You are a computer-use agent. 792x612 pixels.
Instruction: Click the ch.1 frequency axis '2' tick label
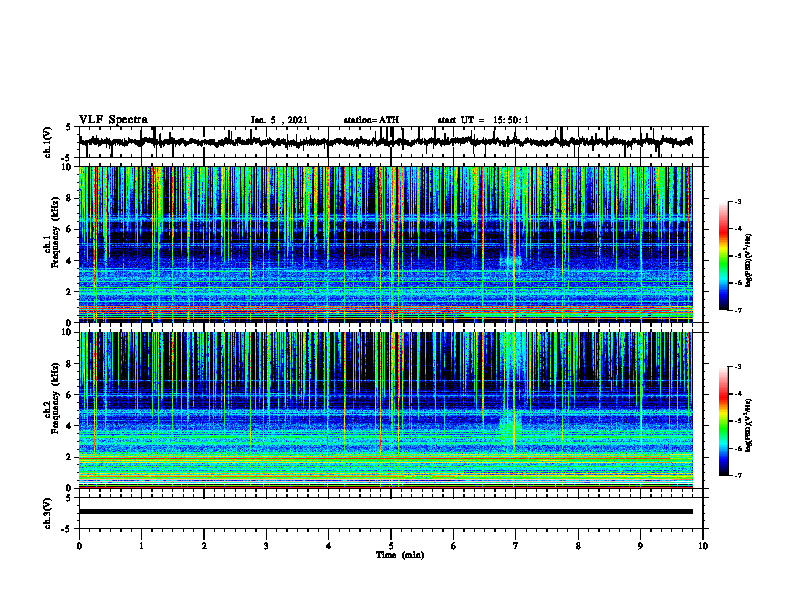point(71,292)
